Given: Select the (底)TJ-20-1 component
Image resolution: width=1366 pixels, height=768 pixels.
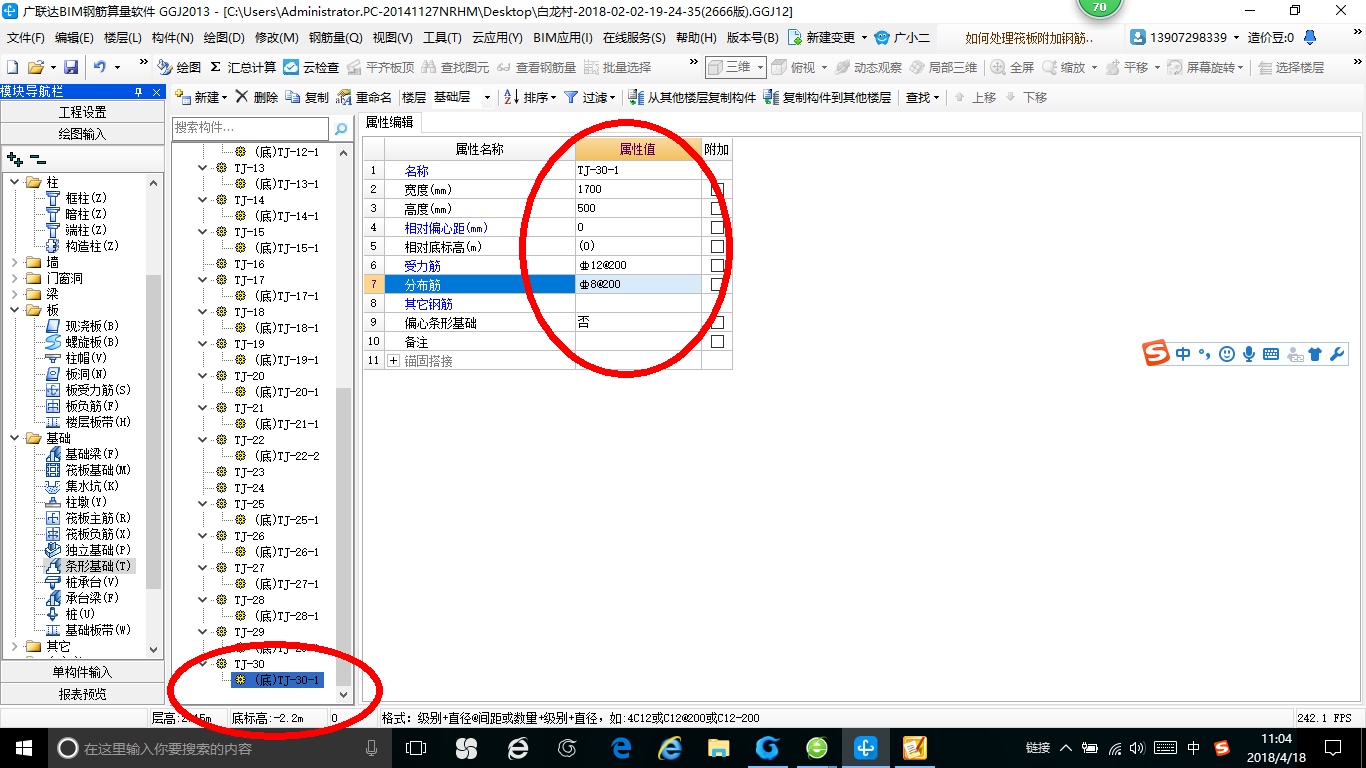Looking at the screenshot, I should [x=278, y=392].
